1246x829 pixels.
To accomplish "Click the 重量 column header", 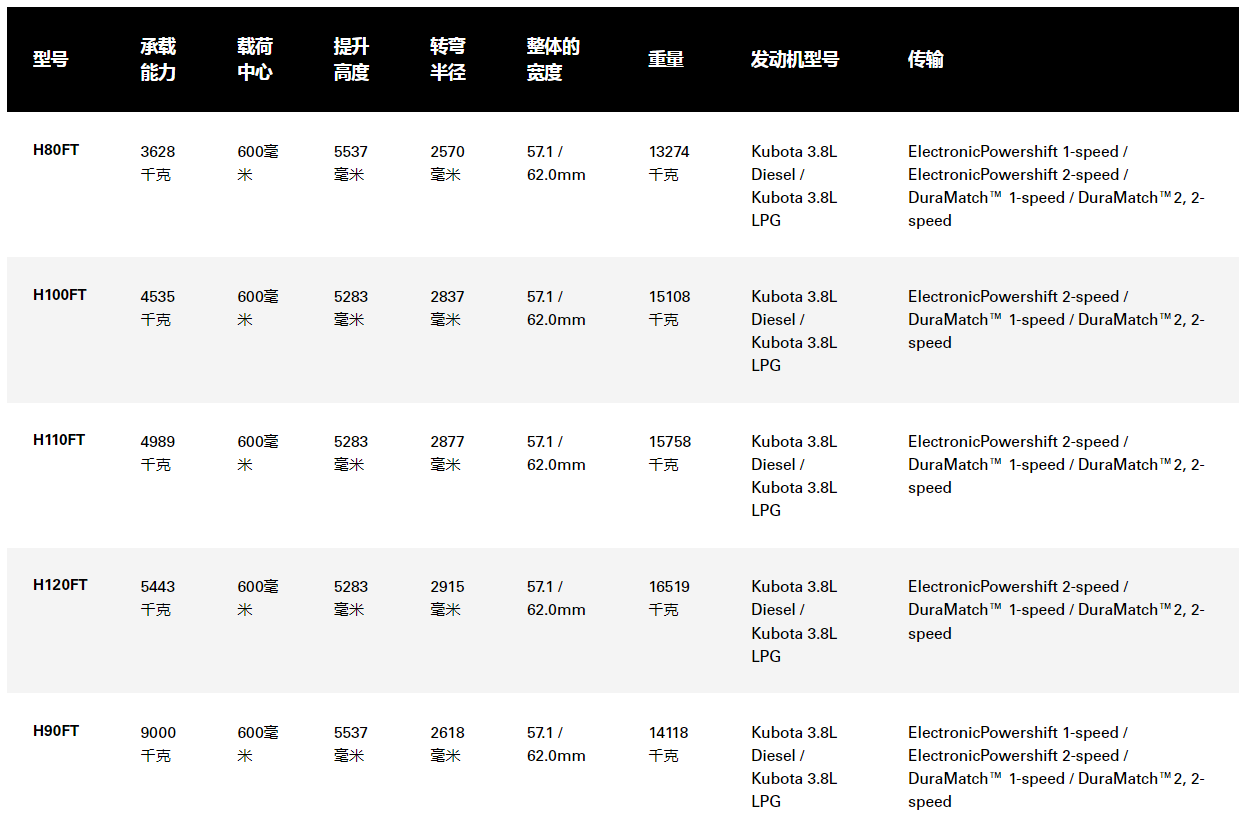I will tap(666, 60).
